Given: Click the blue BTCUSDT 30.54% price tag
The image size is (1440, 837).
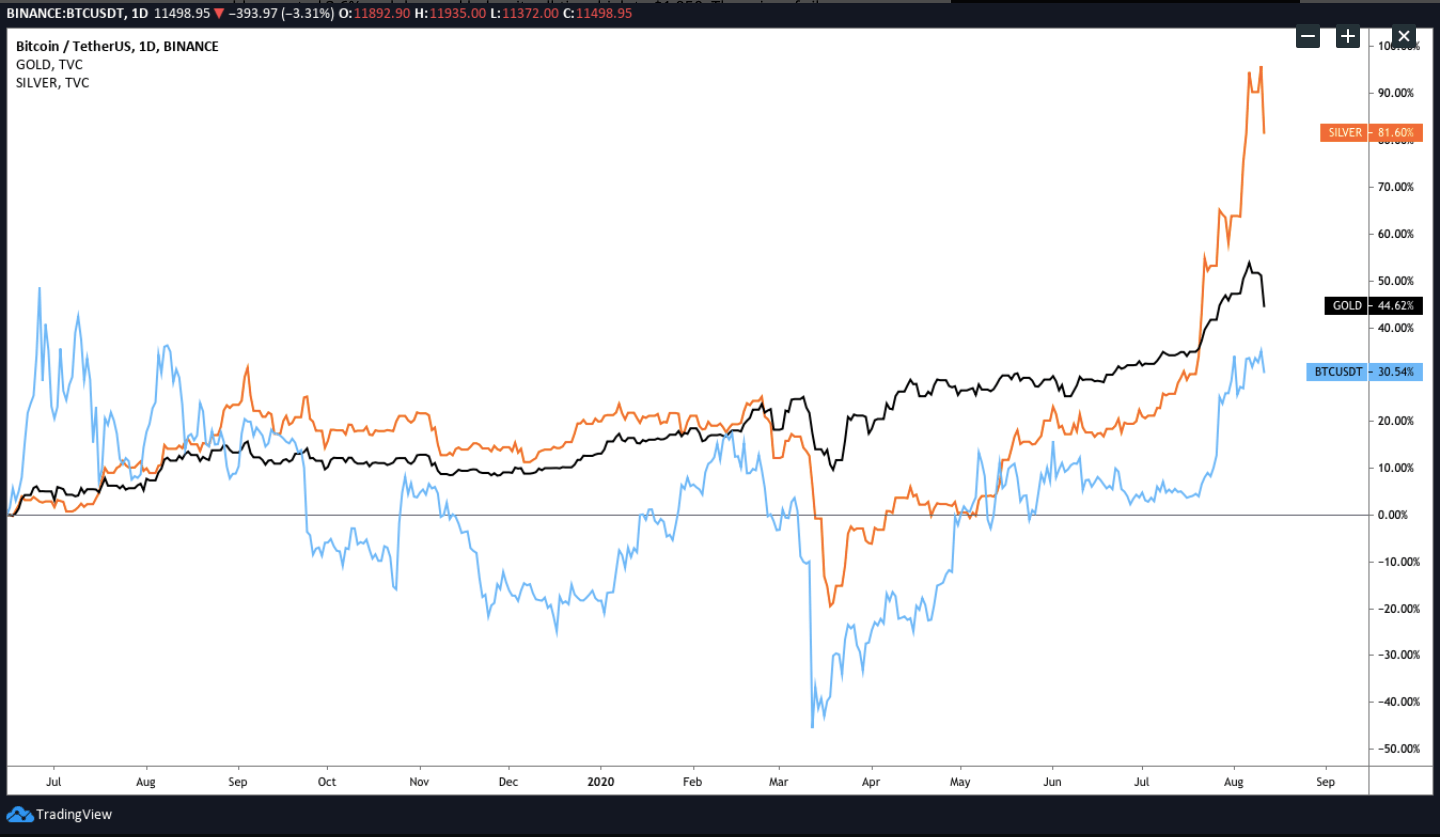Looking at the screenshot, I should [x=1364, y=371].
